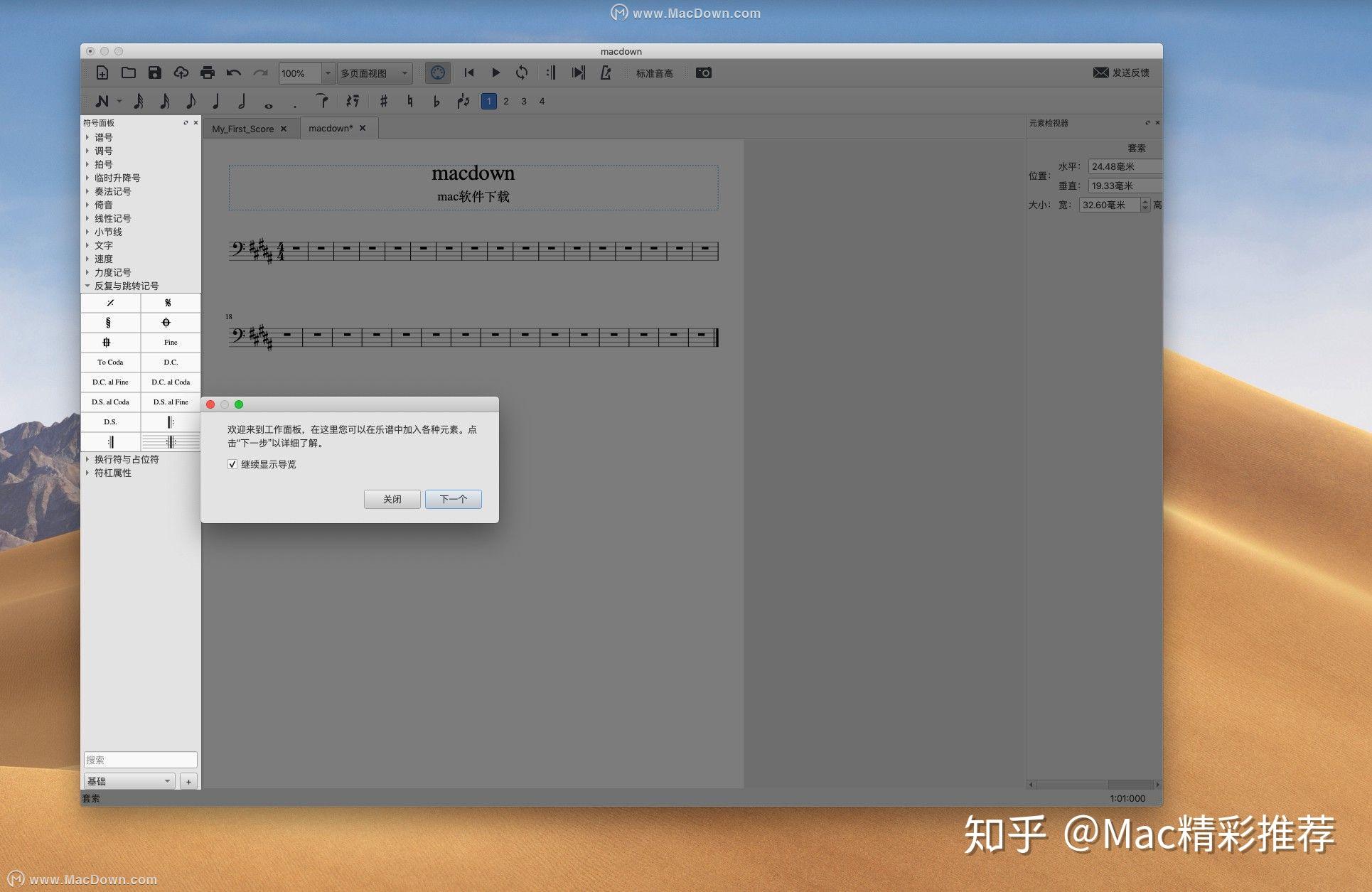Select the Coda symbol in palette
This screenshot has height=892, width=1372.
[166, 323]
